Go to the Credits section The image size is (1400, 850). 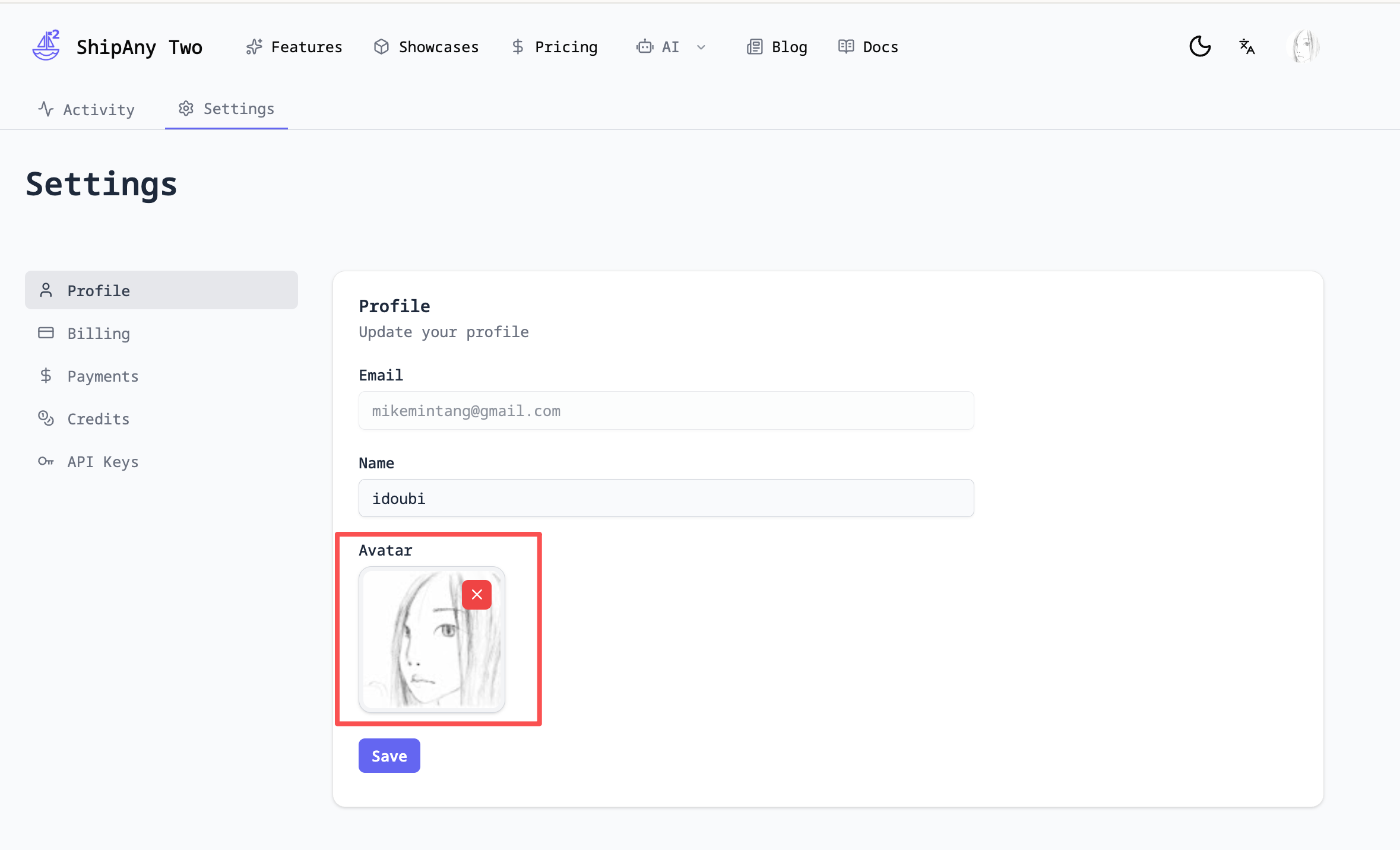point(98,418)
